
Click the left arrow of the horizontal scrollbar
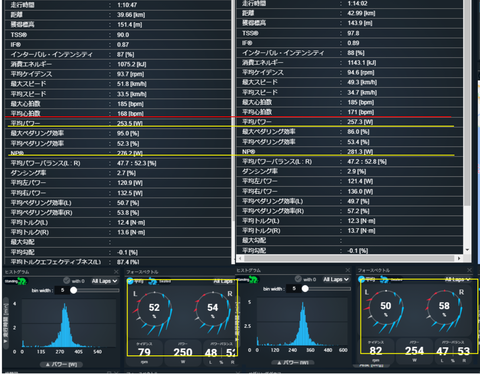coord(240,258)
